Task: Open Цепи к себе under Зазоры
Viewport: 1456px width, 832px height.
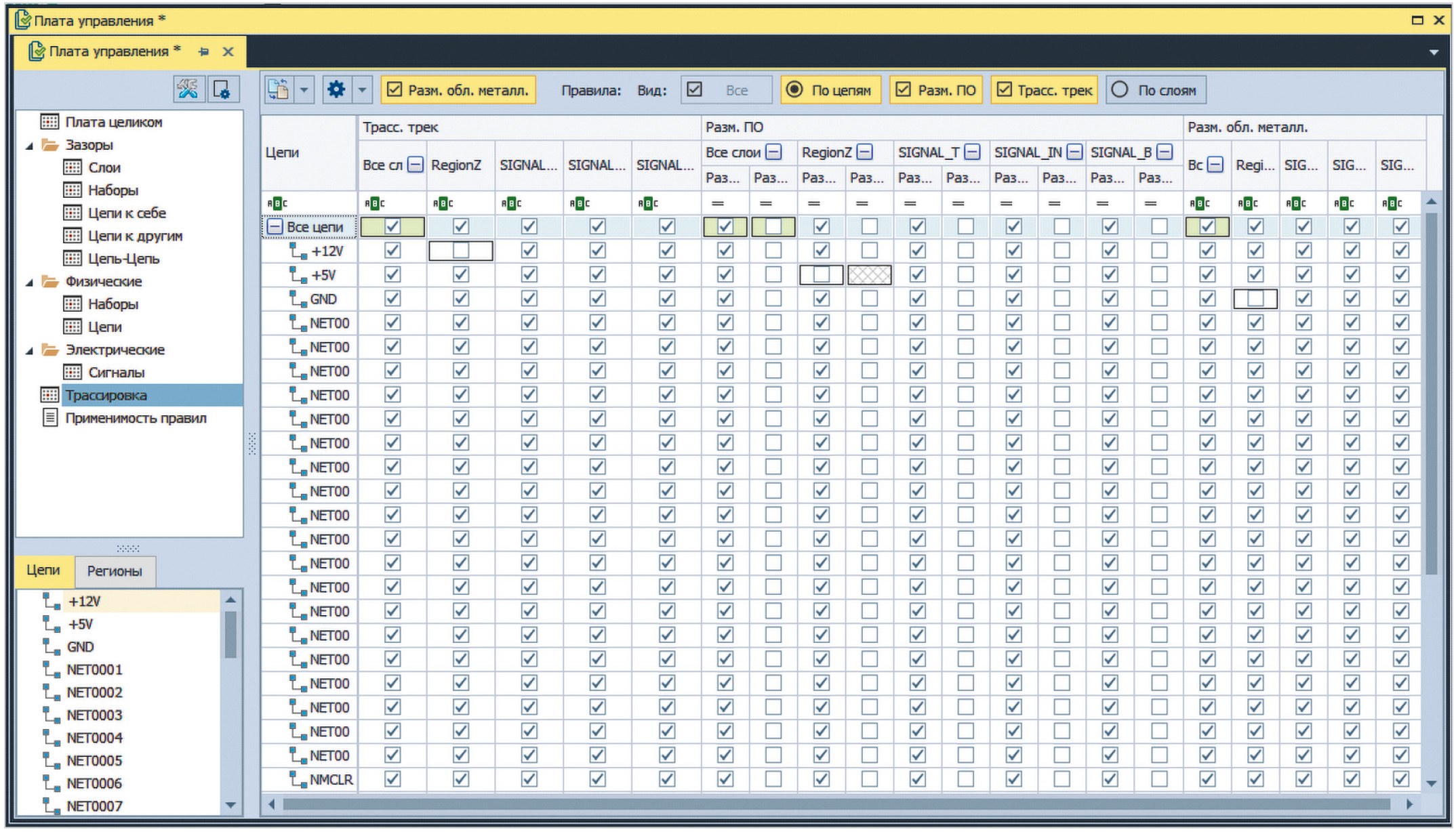Action: pyautogui.click(x=127, y=213)
